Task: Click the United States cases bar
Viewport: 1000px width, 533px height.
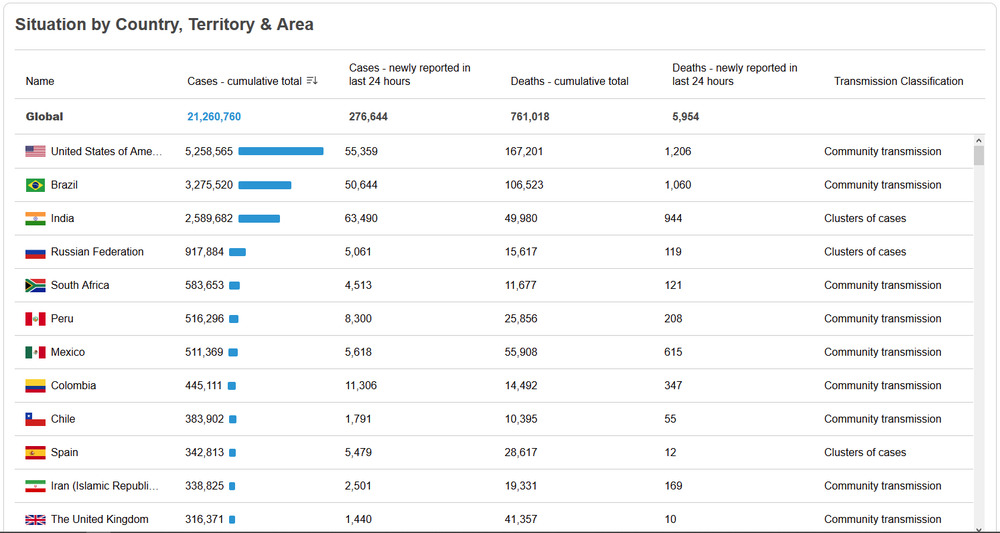Action: tap(281, 152)
